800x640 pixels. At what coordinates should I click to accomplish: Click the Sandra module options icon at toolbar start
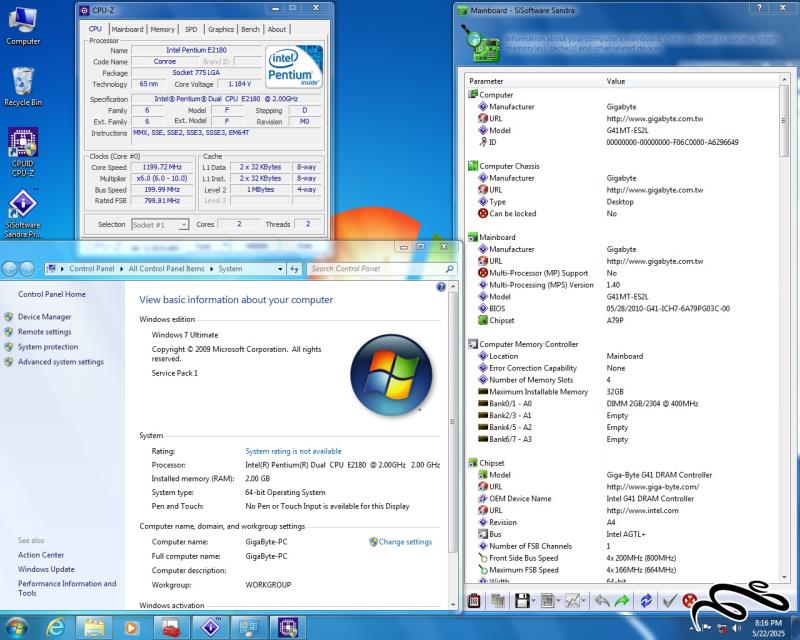pyautogui.click(x=474, y=601)
